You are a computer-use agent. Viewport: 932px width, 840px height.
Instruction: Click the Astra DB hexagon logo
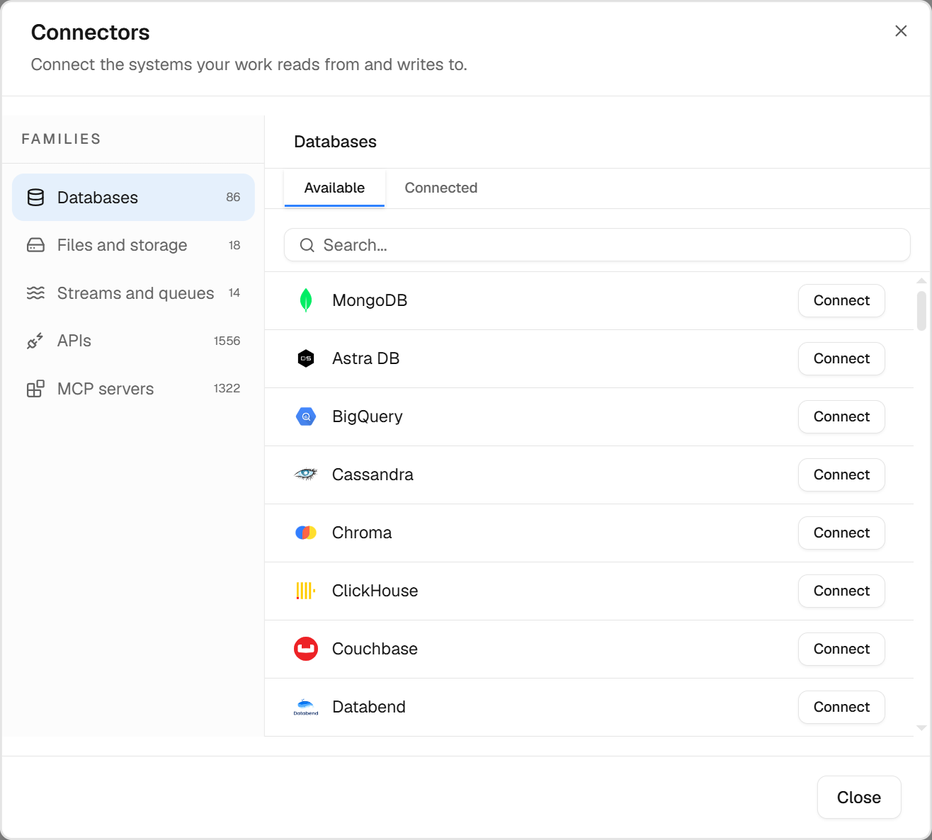point(306,358)
